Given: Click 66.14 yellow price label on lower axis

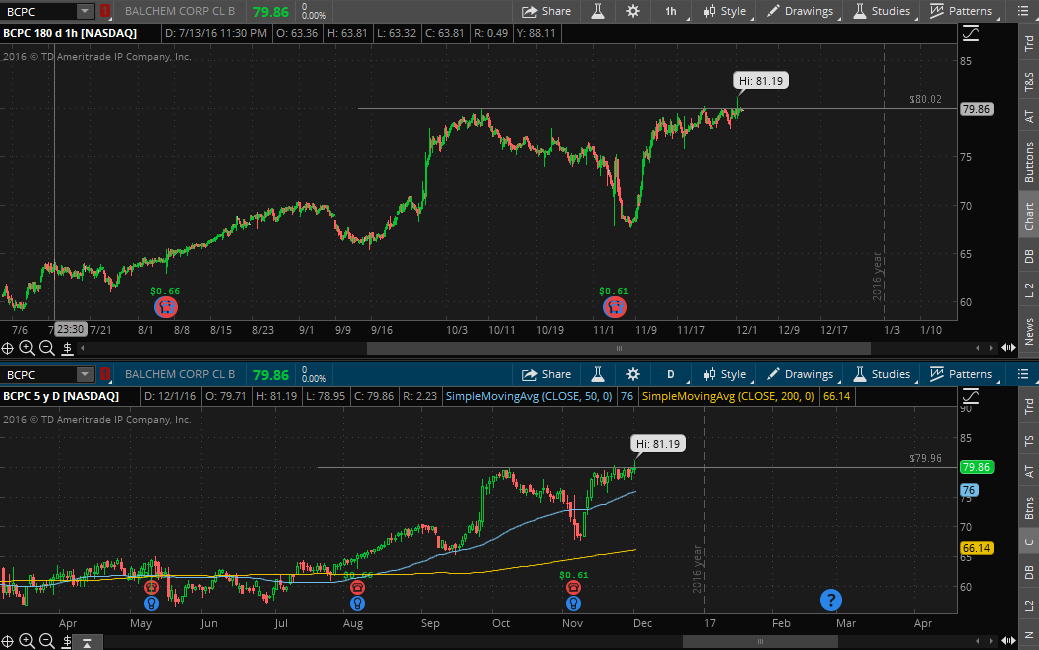Looking at the screenshot, I should (976, 548).
